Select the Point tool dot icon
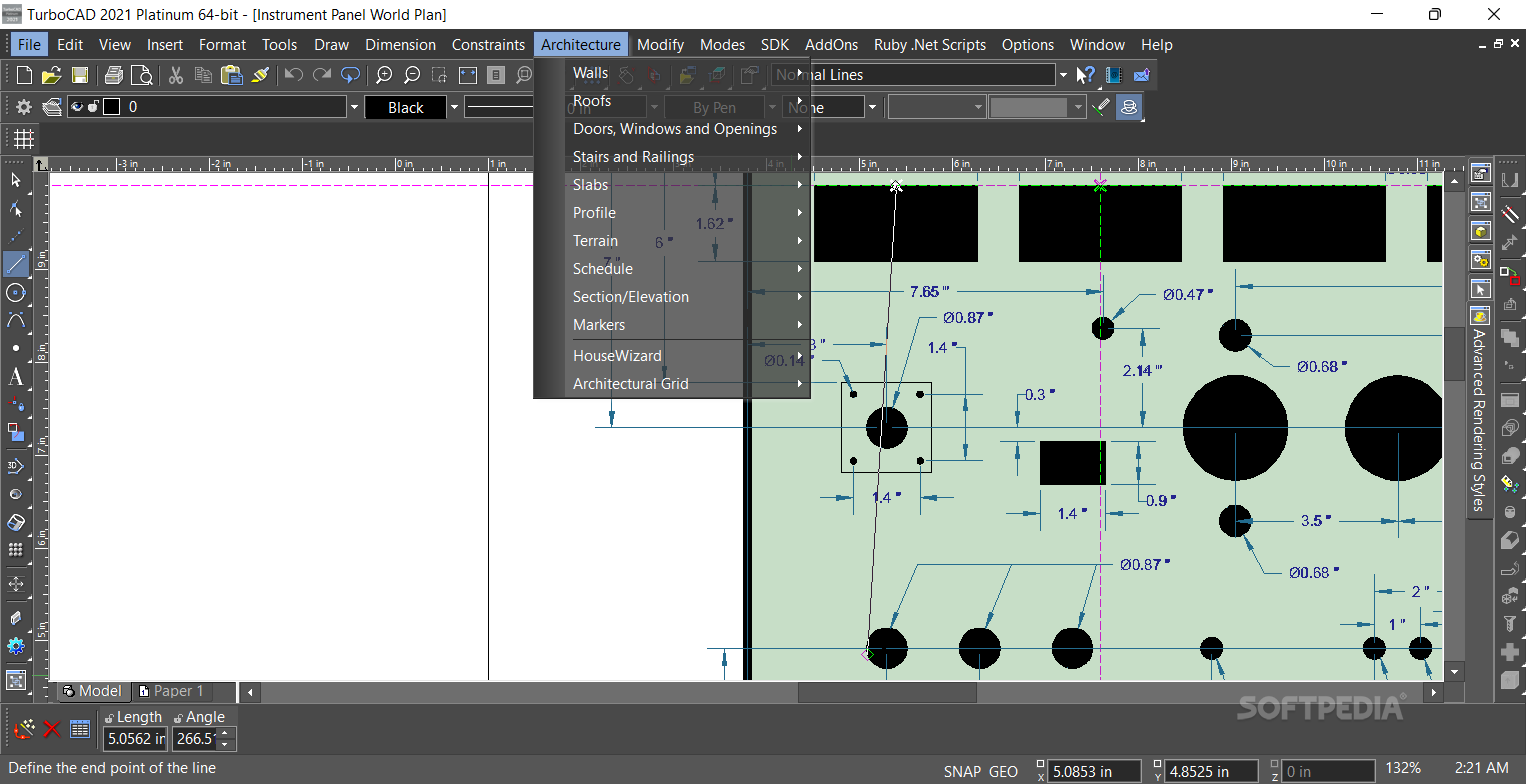Viewport: 1526px width, 784px height. (16, 349)
